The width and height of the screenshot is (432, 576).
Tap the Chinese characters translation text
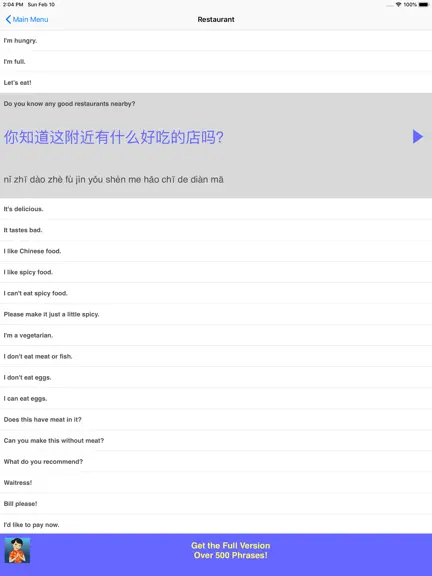coord(114,137)
